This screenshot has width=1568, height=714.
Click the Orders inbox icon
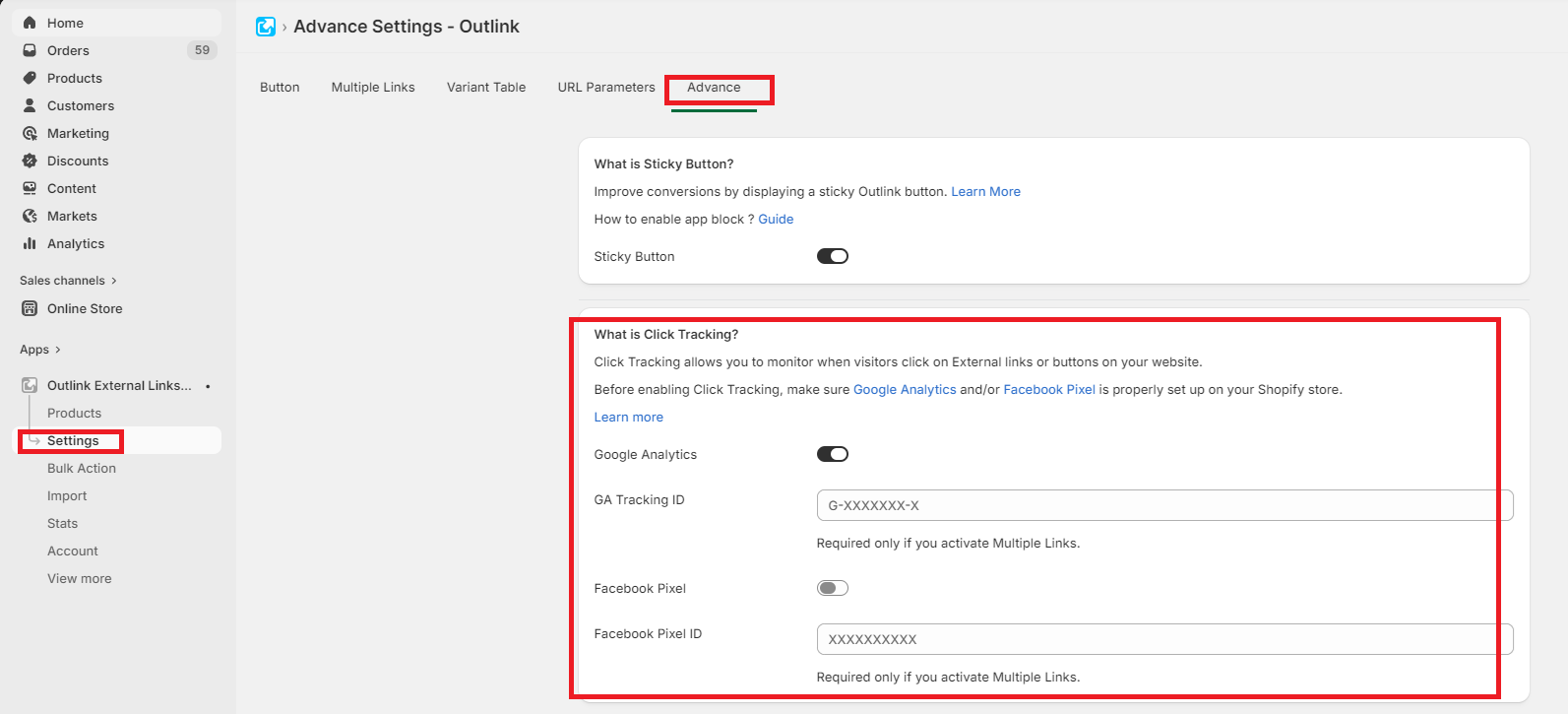click(30, 50)
